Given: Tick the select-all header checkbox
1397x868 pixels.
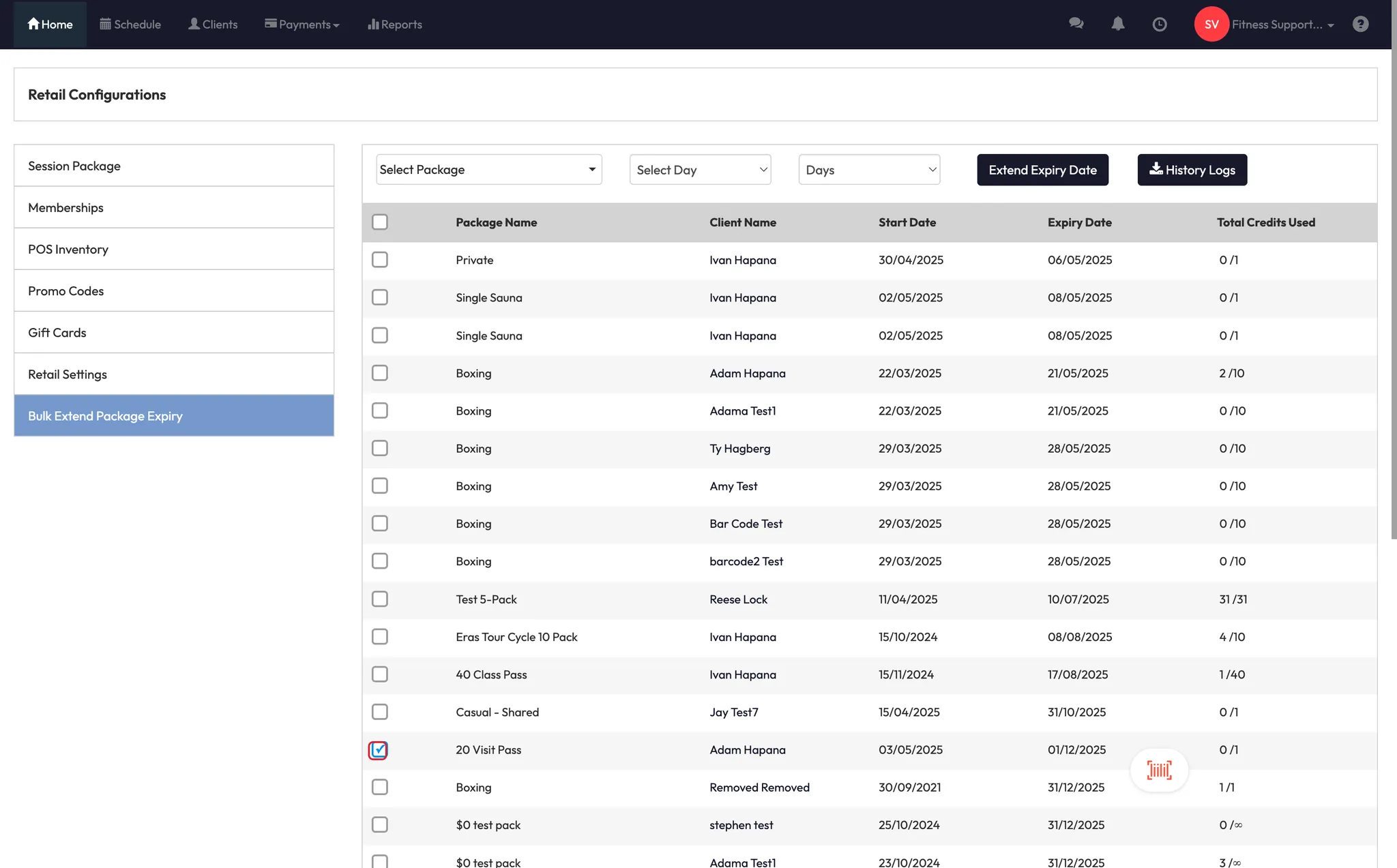Looking at the screenshot, I should coord(380,222).
